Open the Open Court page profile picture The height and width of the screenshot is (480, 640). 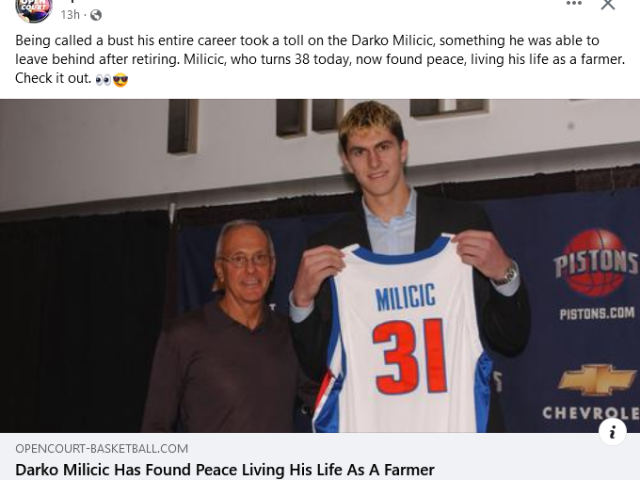tap(34, 9)
